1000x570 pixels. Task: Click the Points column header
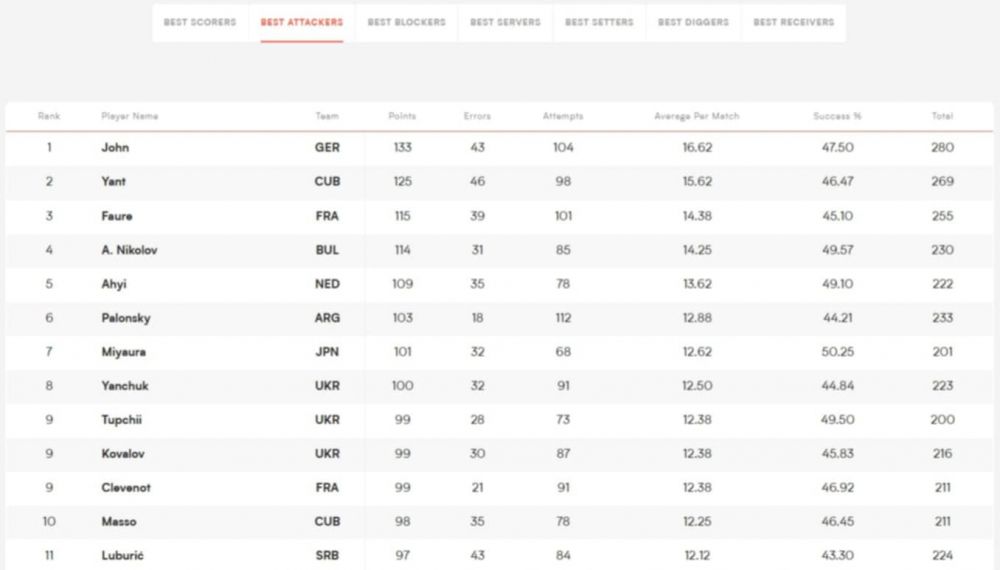click(x=402, y=116)
